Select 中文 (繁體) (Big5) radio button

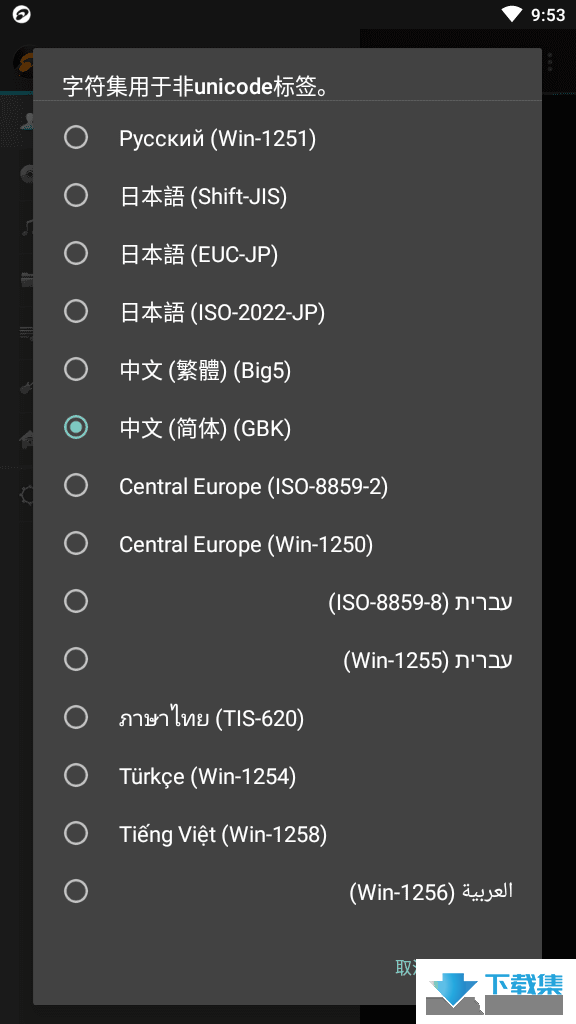pos(287,370)
